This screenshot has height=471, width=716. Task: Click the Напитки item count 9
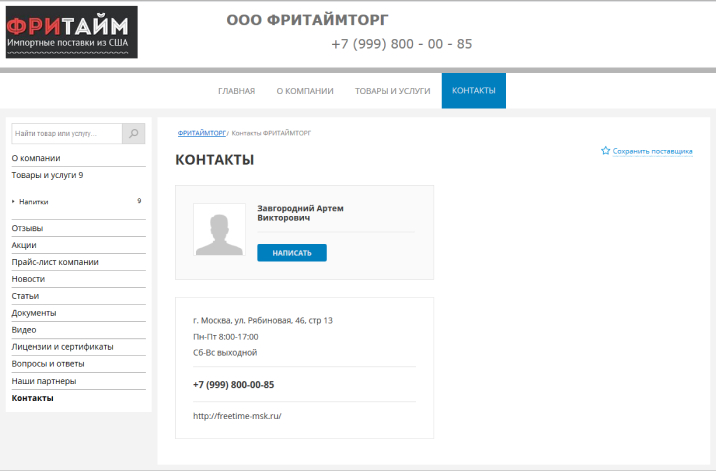(x=139, y=201)
